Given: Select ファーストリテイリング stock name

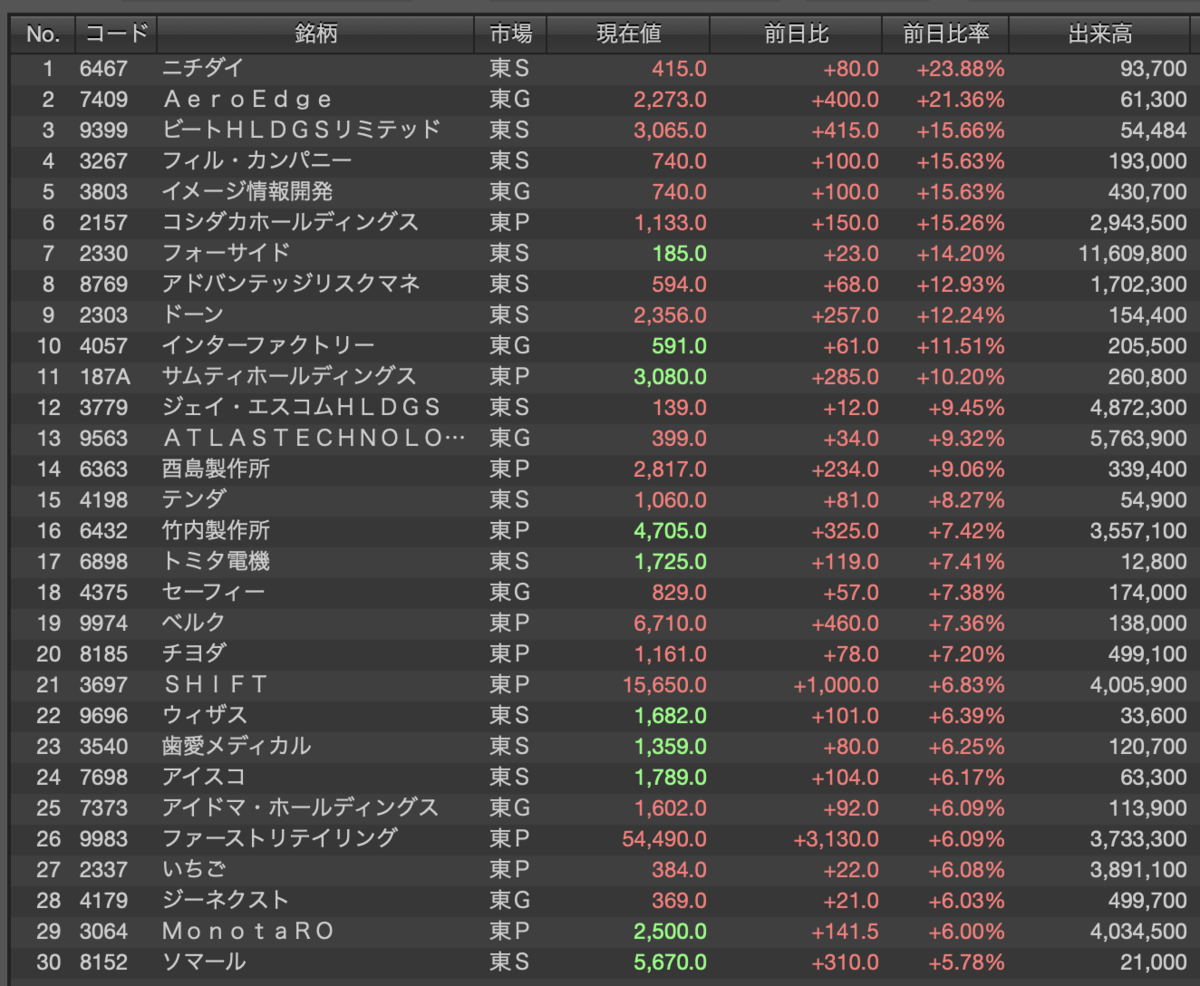Looking at the screenshot, I should 279,838.
